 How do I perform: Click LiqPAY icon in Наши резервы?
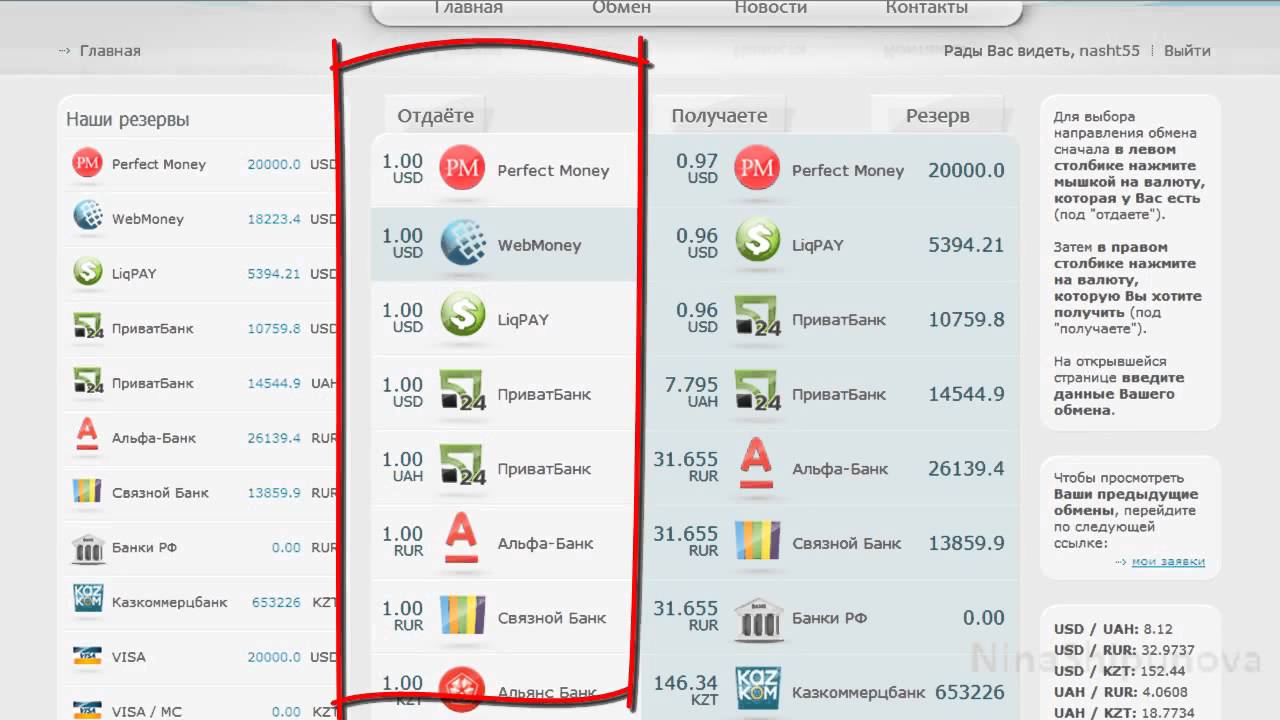(x=88, y=272)
